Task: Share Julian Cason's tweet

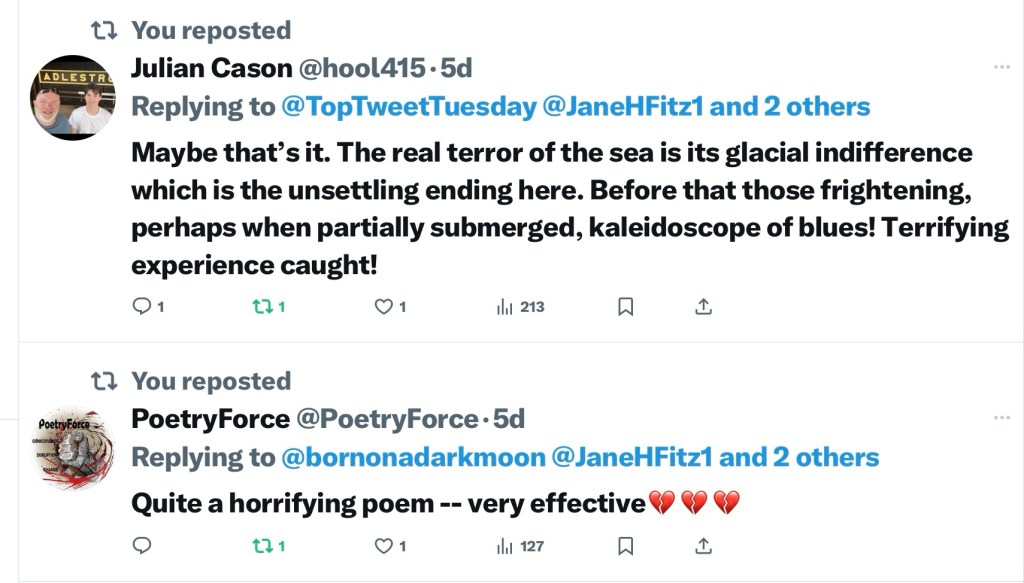Action: click(x=703, y=307)
